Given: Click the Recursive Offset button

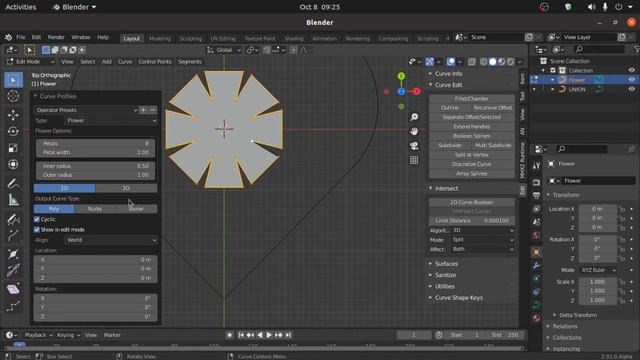Looking at the screenshot, I should [x=493, y=108].
